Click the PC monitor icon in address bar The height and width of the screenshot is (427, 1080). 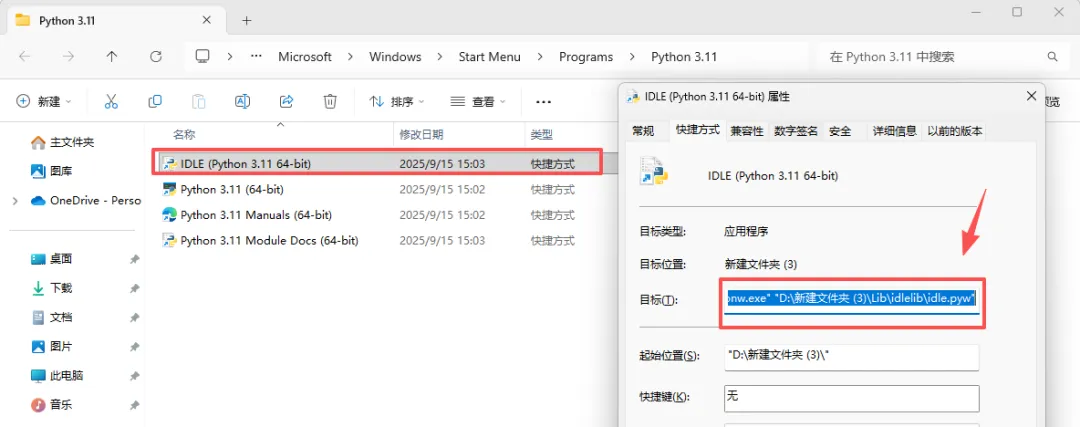(202, 56)
